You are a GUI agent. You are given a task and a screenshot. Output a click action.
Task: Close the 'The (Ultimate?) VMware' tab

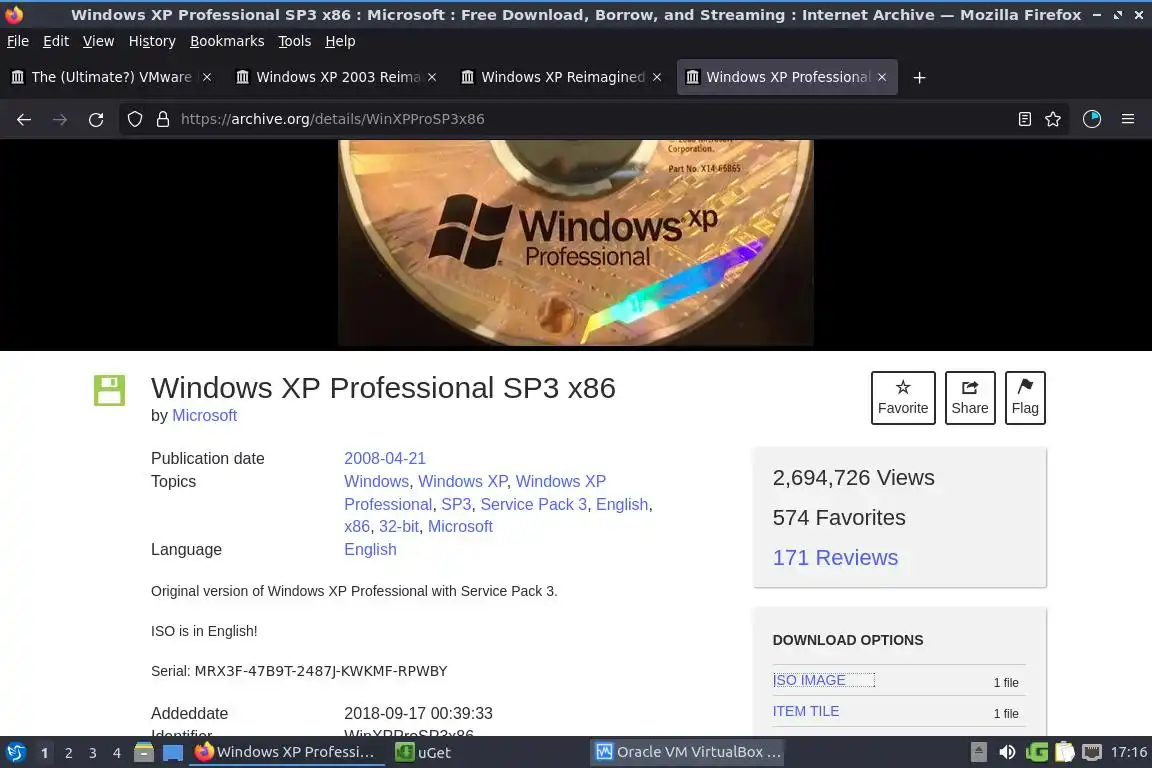(x=207, y=77)
